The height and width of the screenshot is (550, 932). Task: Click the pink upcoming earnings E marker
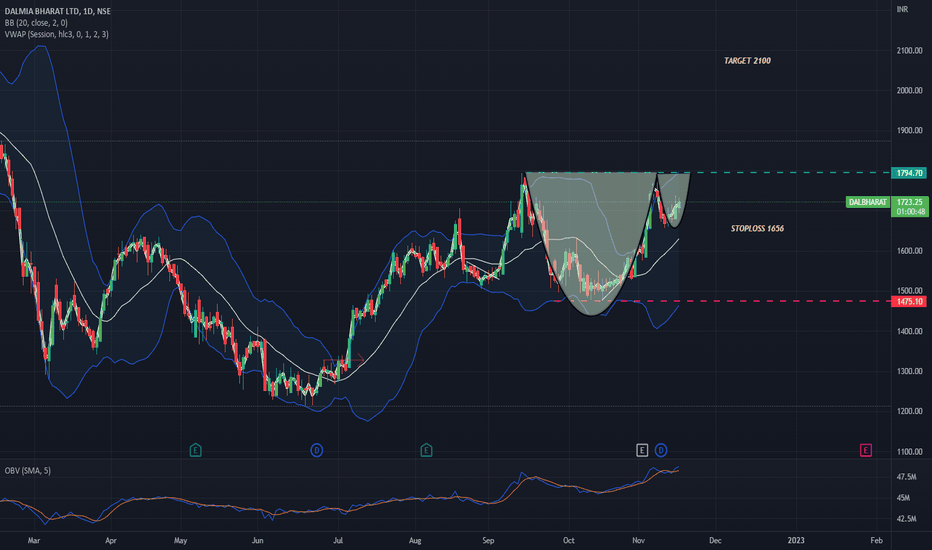866,450
